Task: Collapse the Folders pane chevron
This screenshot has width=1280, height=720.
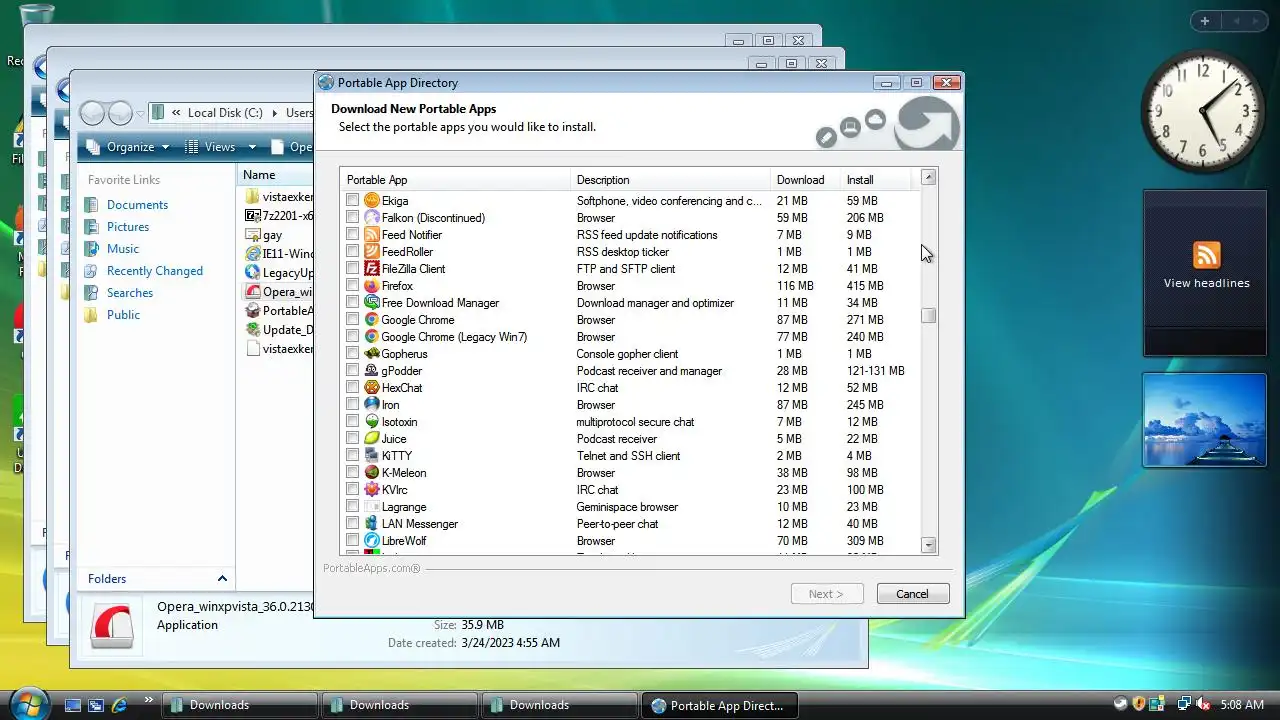Action: (222, 579)
